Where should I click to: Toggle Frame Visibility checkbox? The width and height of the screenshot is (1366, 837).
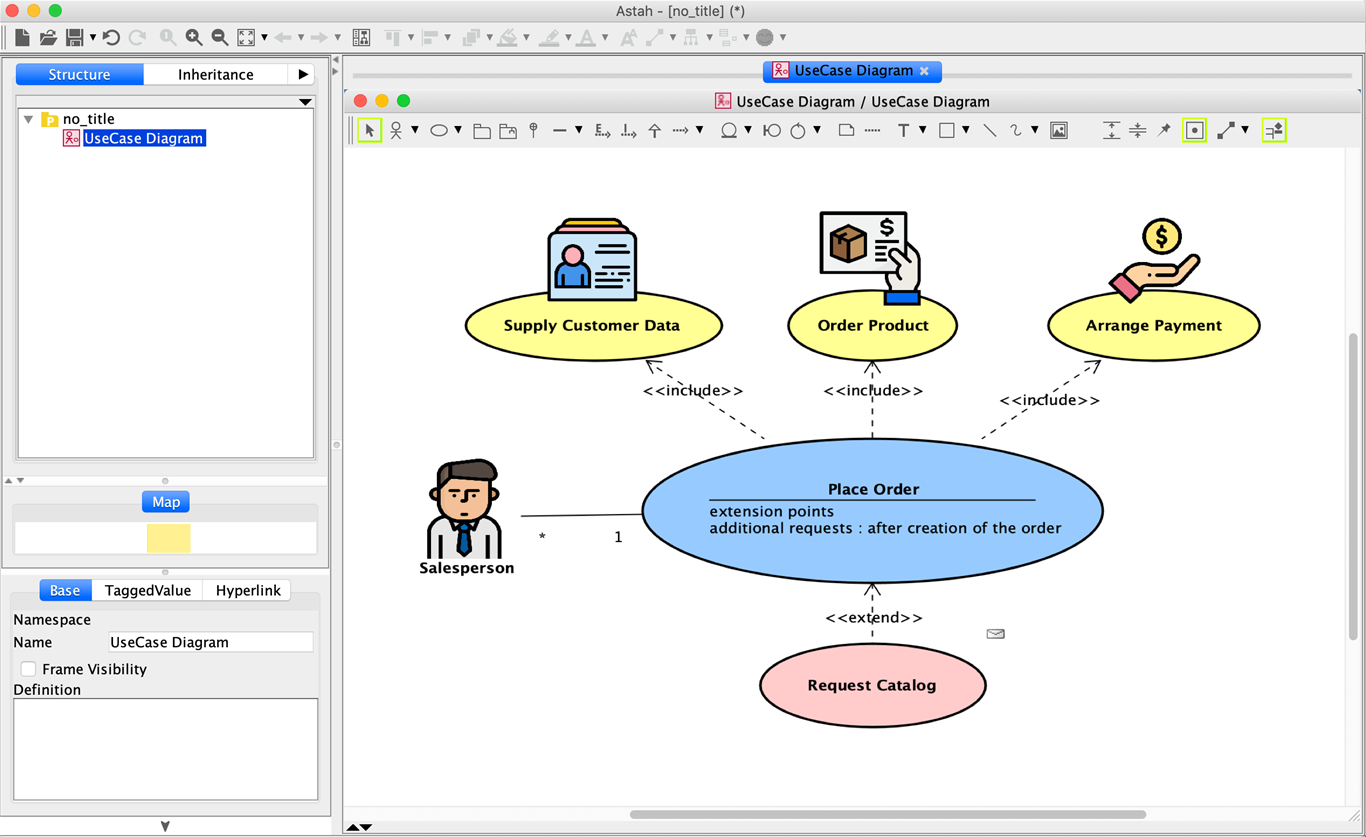(x=28, y=669)
